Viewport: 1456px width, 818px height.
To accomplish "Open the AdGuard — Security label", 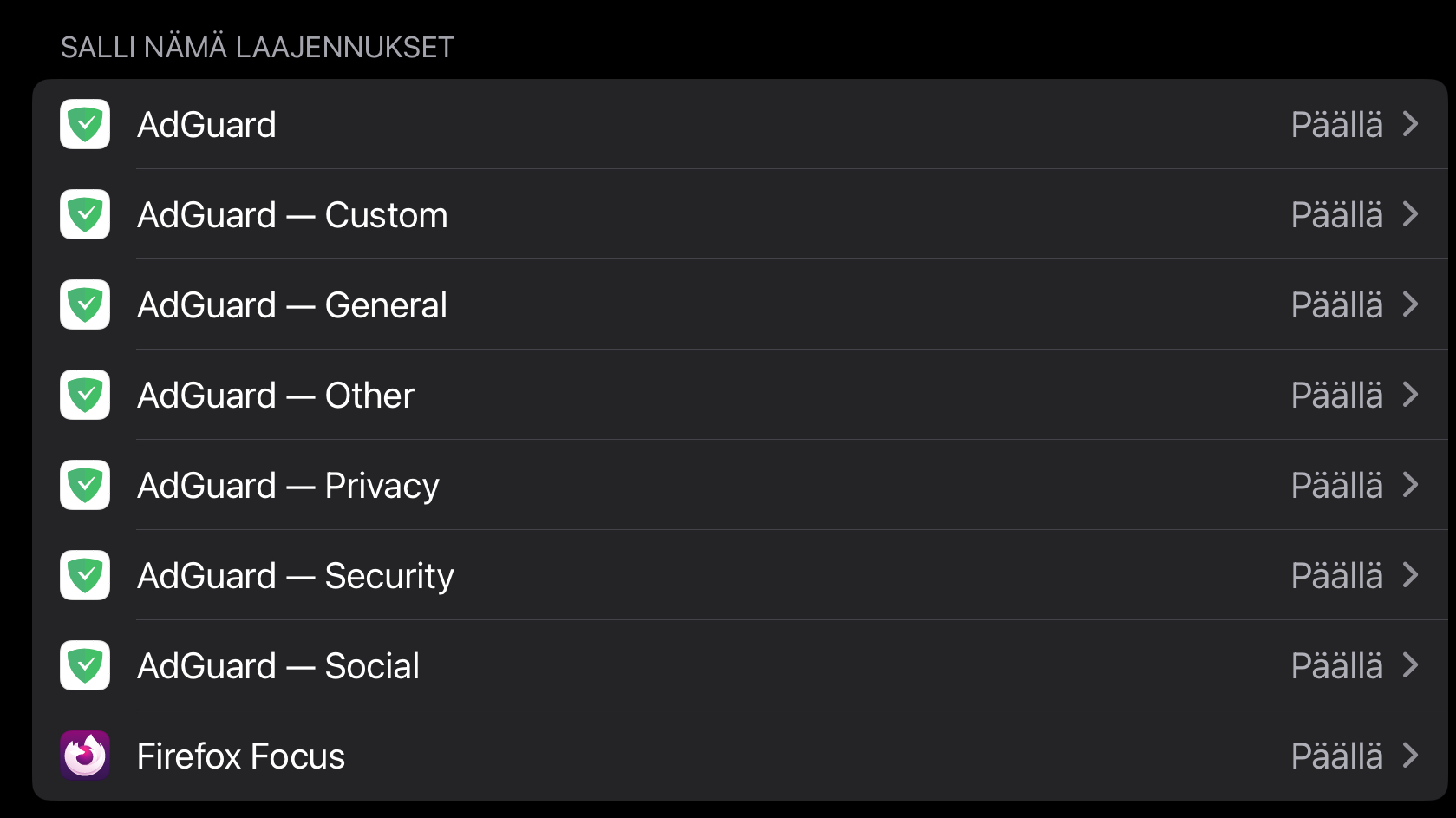I will point(296,576).
